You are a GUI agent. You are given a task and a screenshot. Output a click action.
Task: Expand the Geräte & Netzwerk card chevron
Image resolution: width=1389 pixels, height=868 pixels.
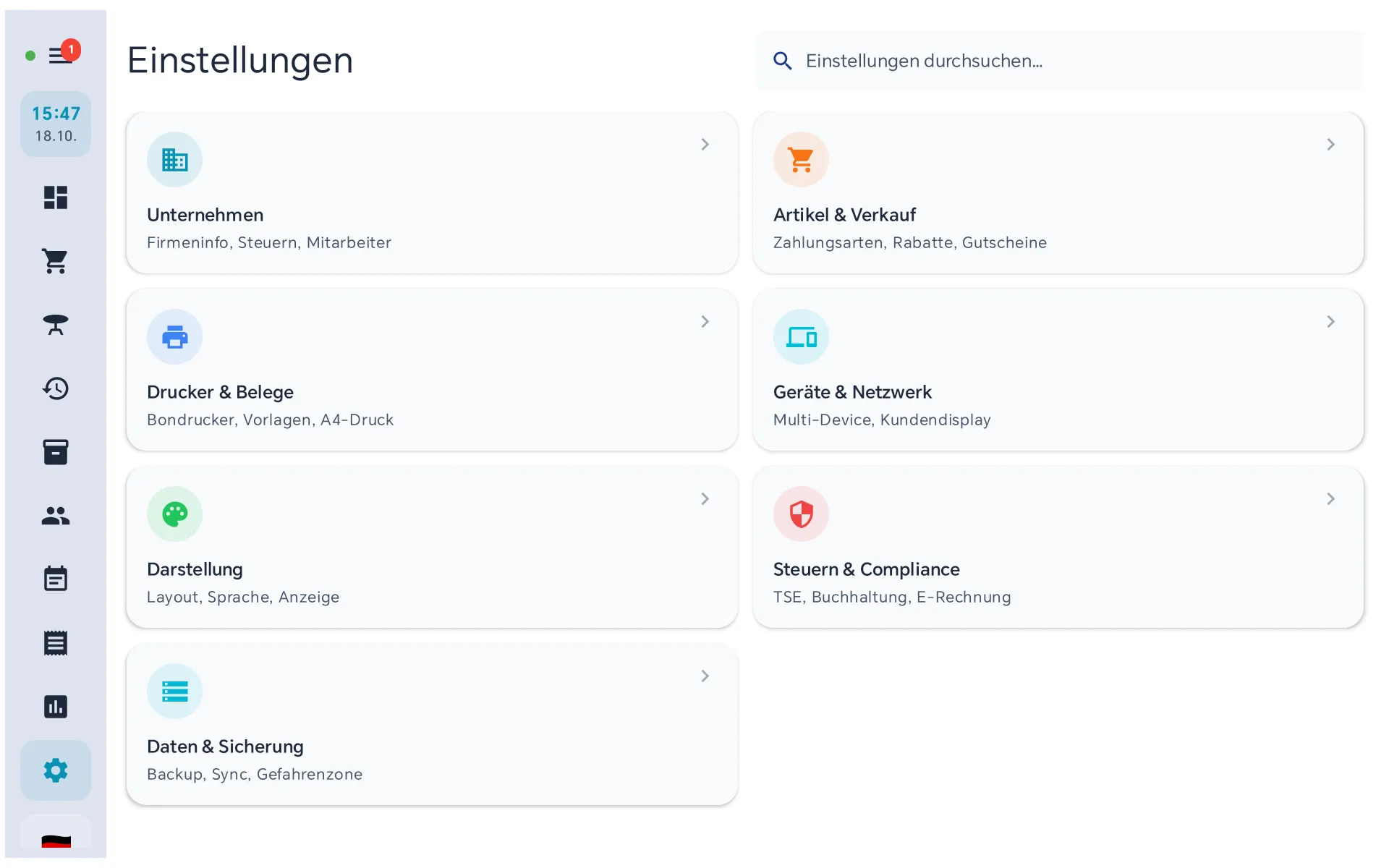pos(1331,322)
